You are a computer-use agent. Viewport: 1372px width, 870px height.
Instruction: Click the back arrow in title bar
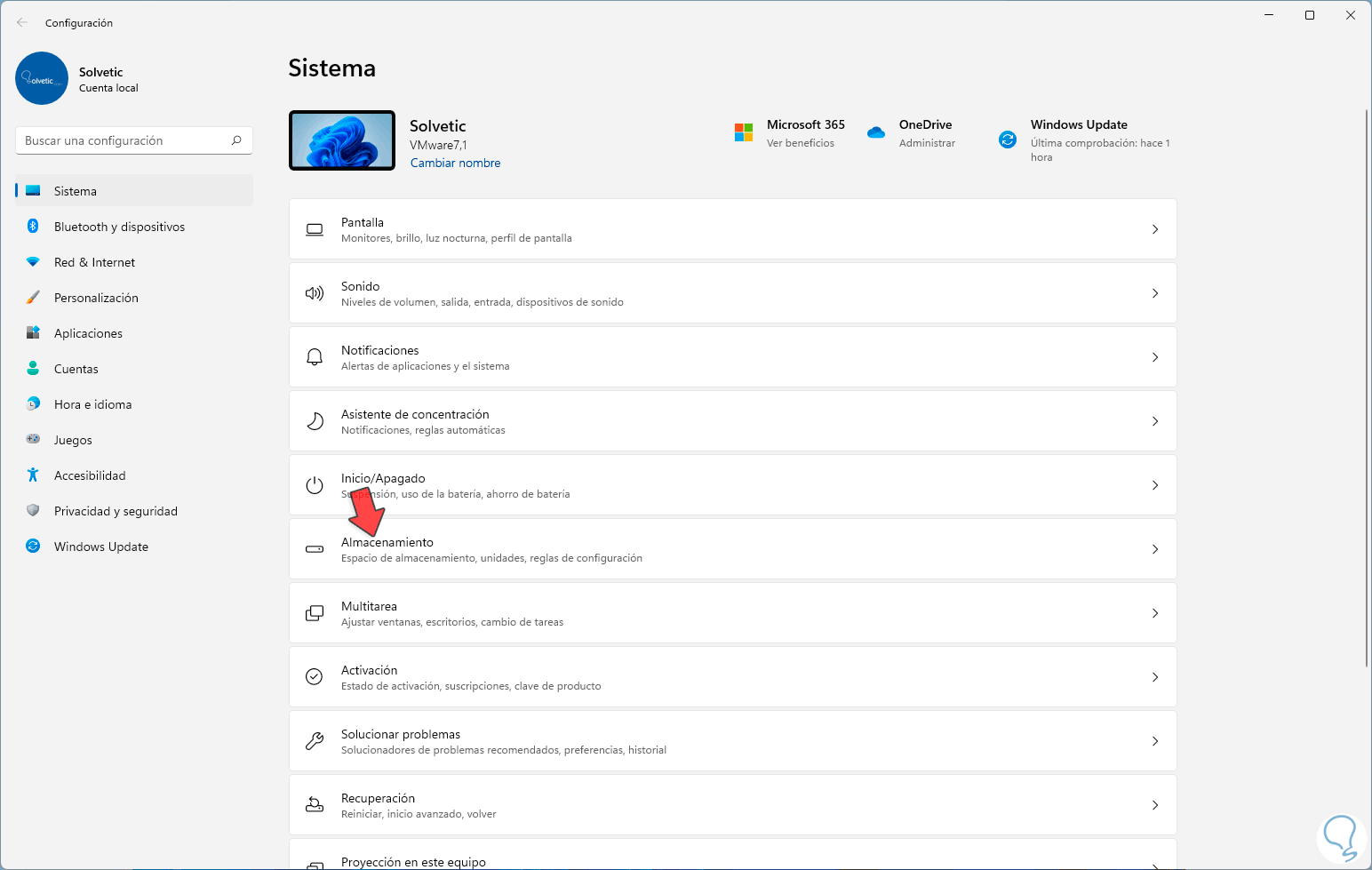coord(22,23)
